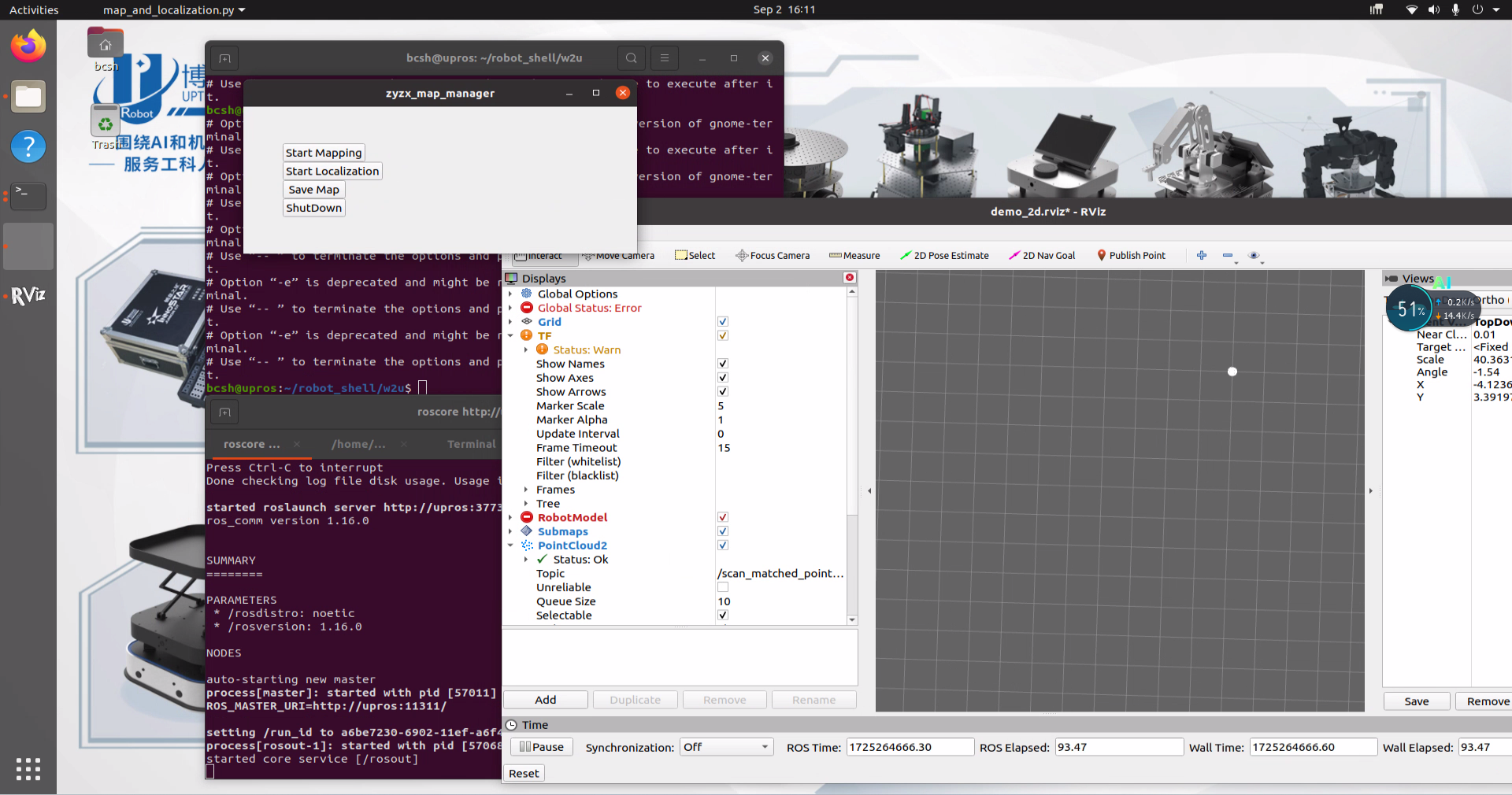Click the PointCloud2 display icon
This screenshot has height=795, width=1512.
[527, 545]
